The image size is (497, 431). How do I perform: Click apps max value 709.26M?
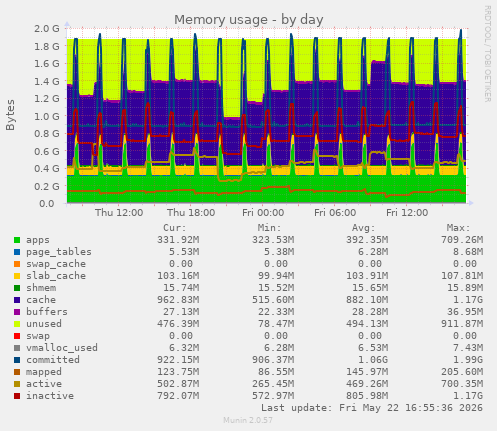click(462, 240)
